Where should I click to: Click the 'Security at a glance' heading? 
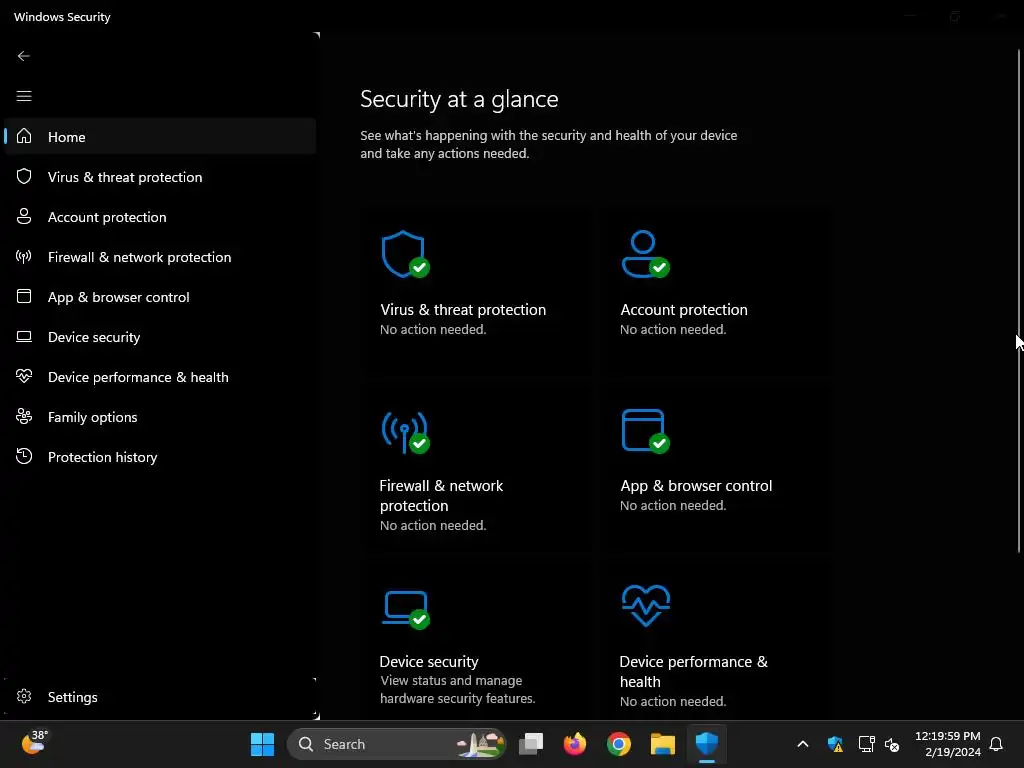[x=459, y=99]
